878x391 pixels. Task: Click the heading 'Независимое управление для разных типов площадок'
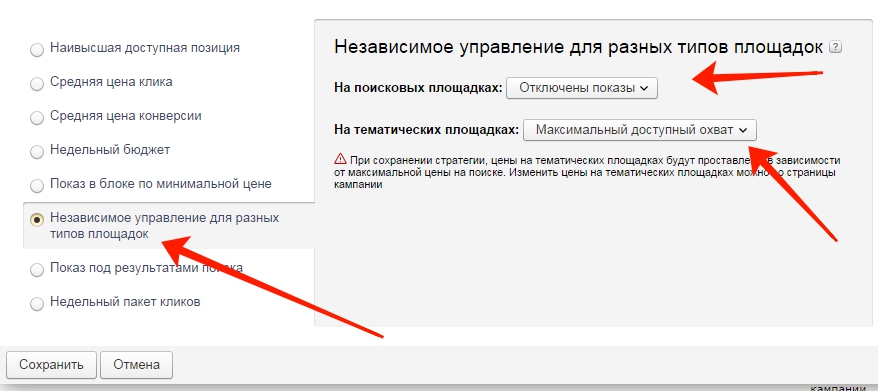point(578,46)
